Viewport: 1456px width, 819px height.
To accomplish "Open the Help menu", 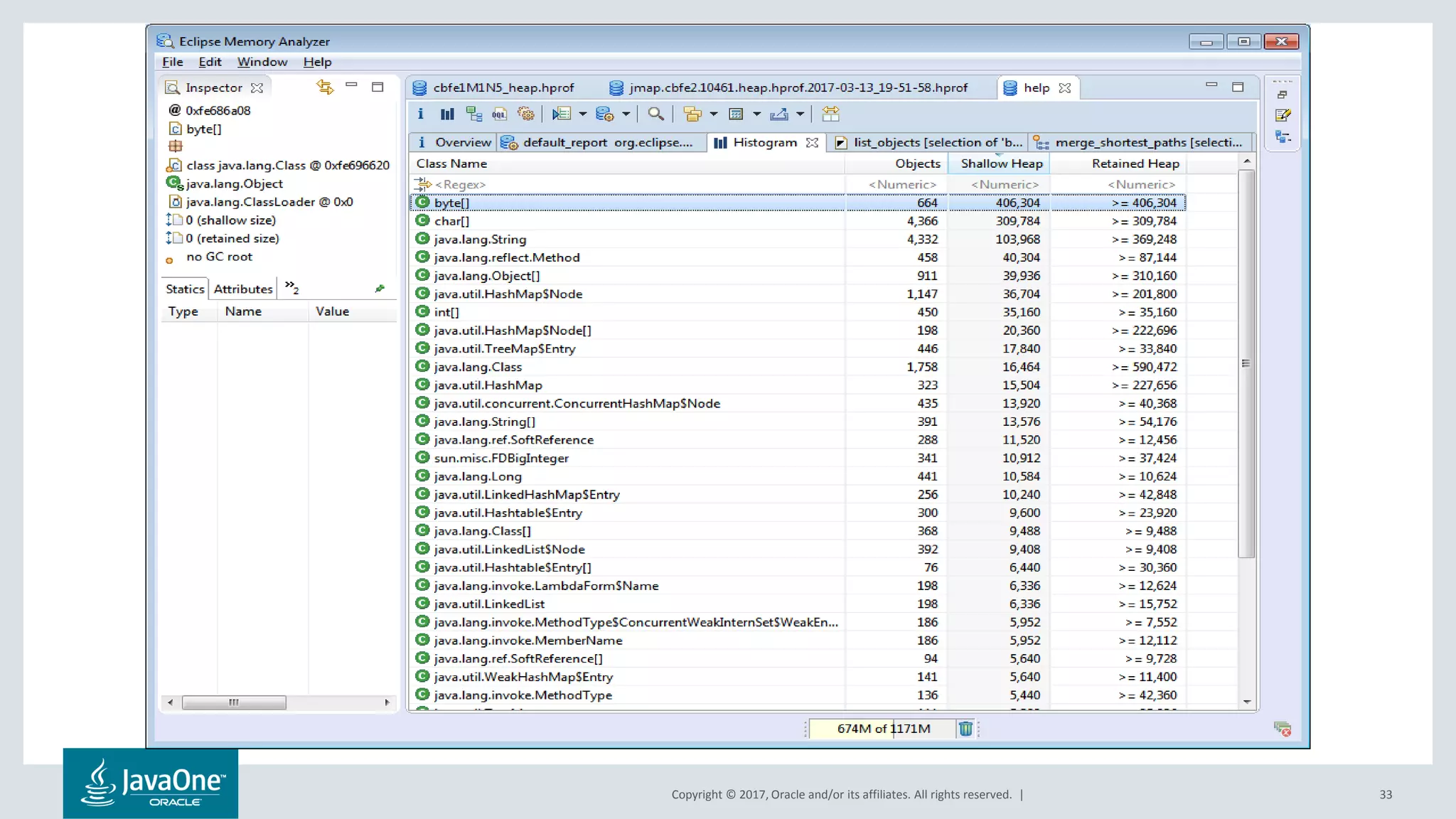I will coord(317,62).
